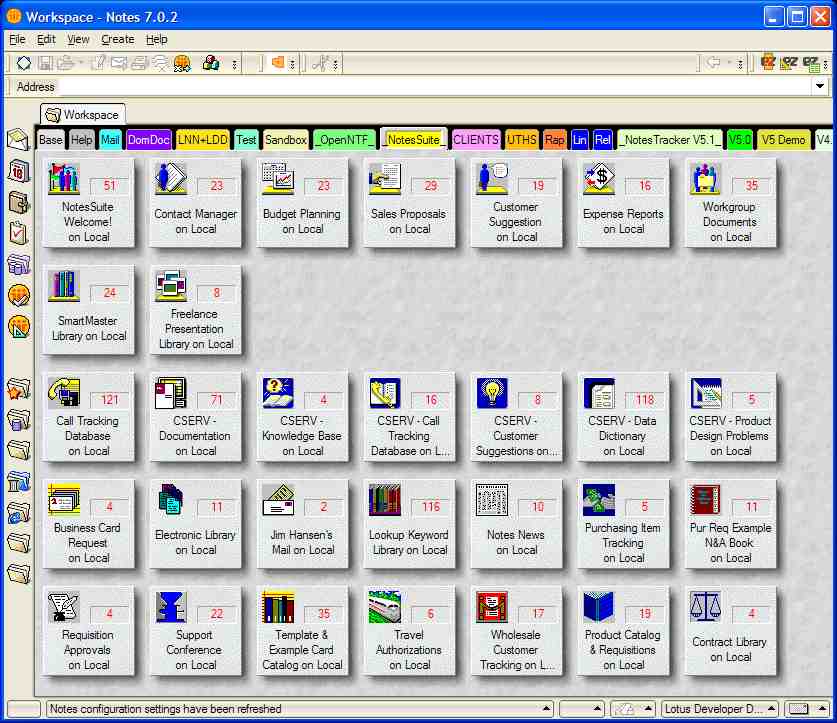This screenshot has width=837, height=723.
Task: Click the colored cubes toolbar icon
Action: point(211,63)
